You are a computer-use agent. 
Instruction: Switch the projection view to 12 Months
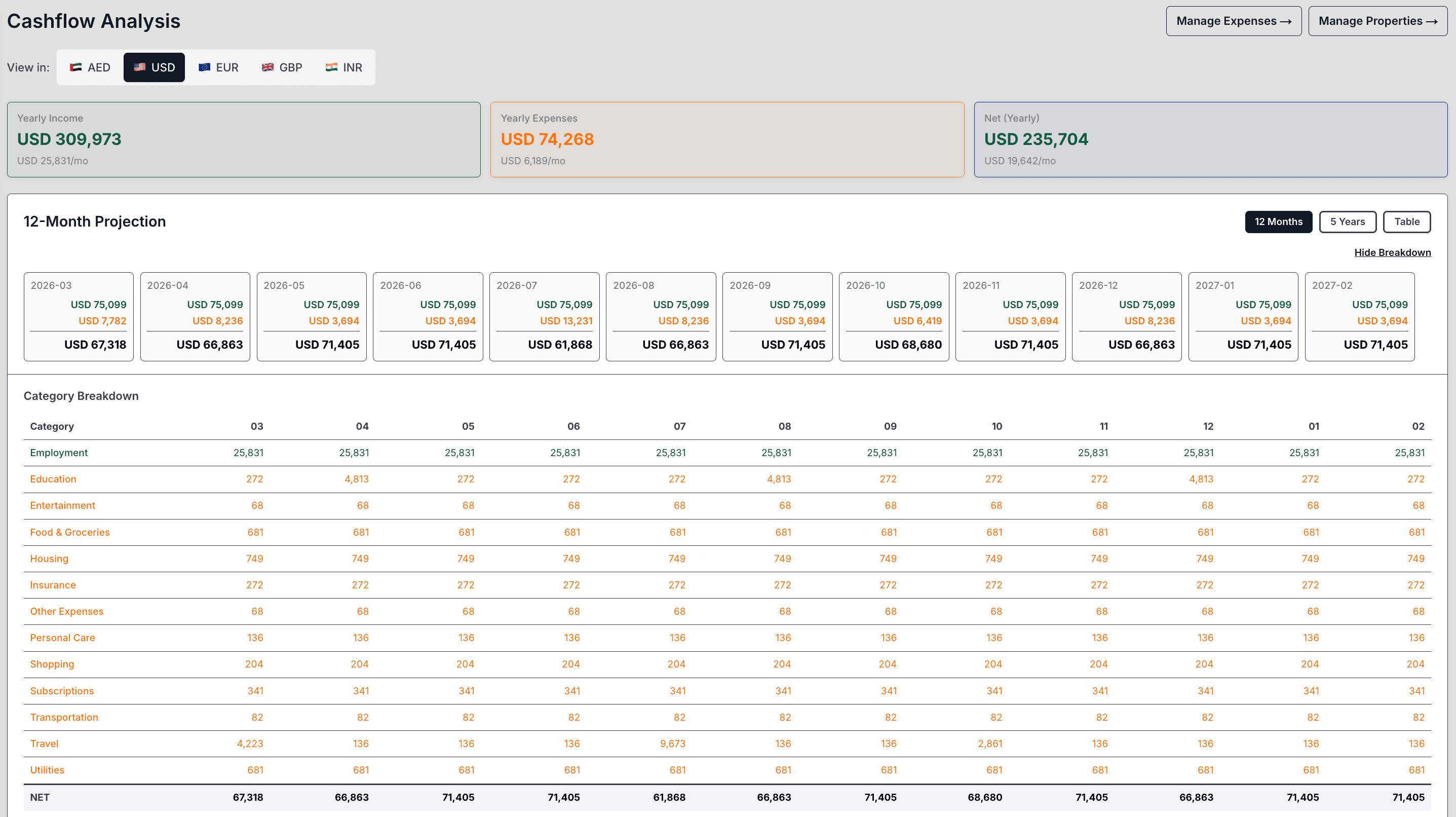point(1278,221)
